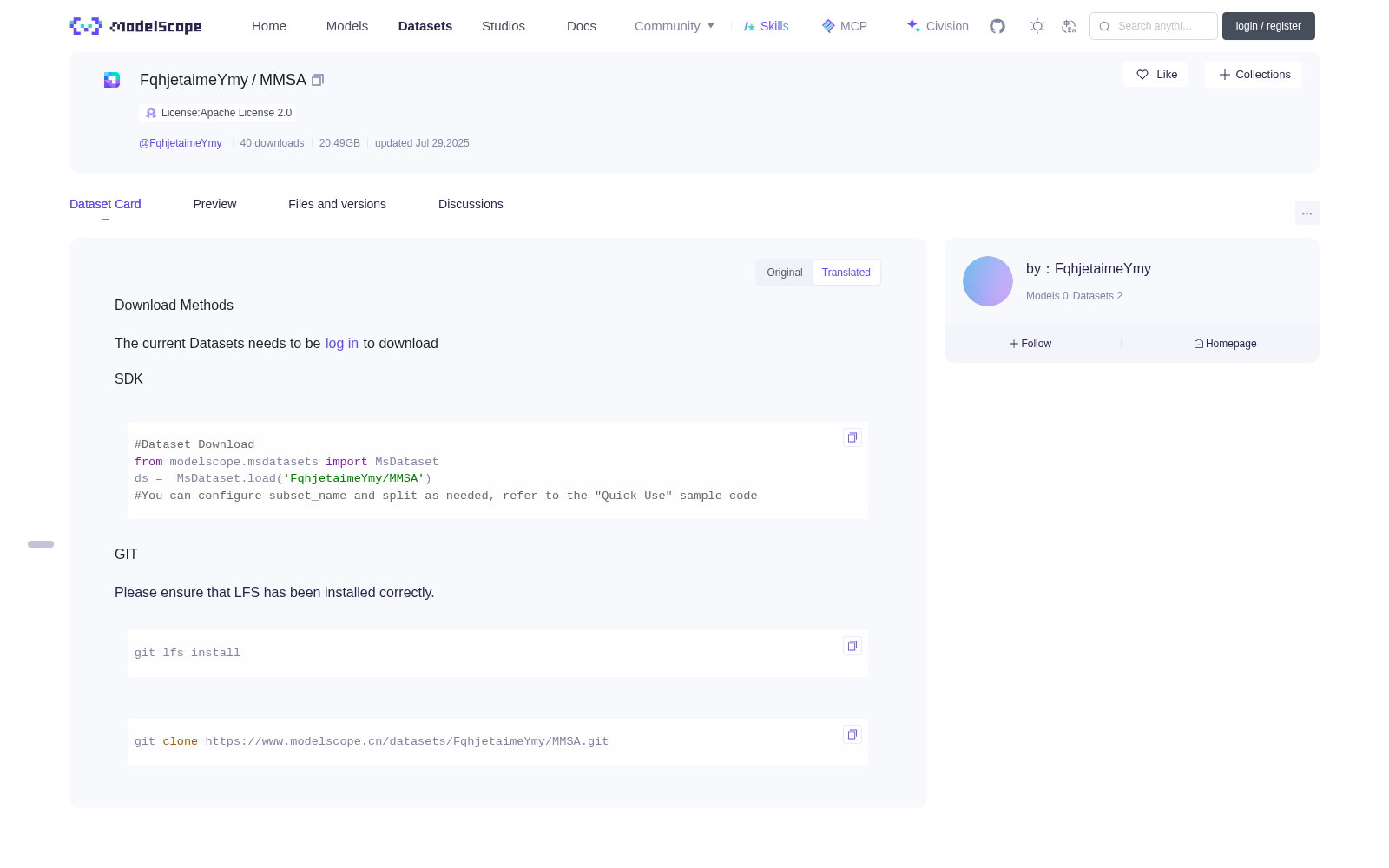Visit the author's Homepage
The height and width of the screenshot is (868, 1389).
pos(1225,344)
